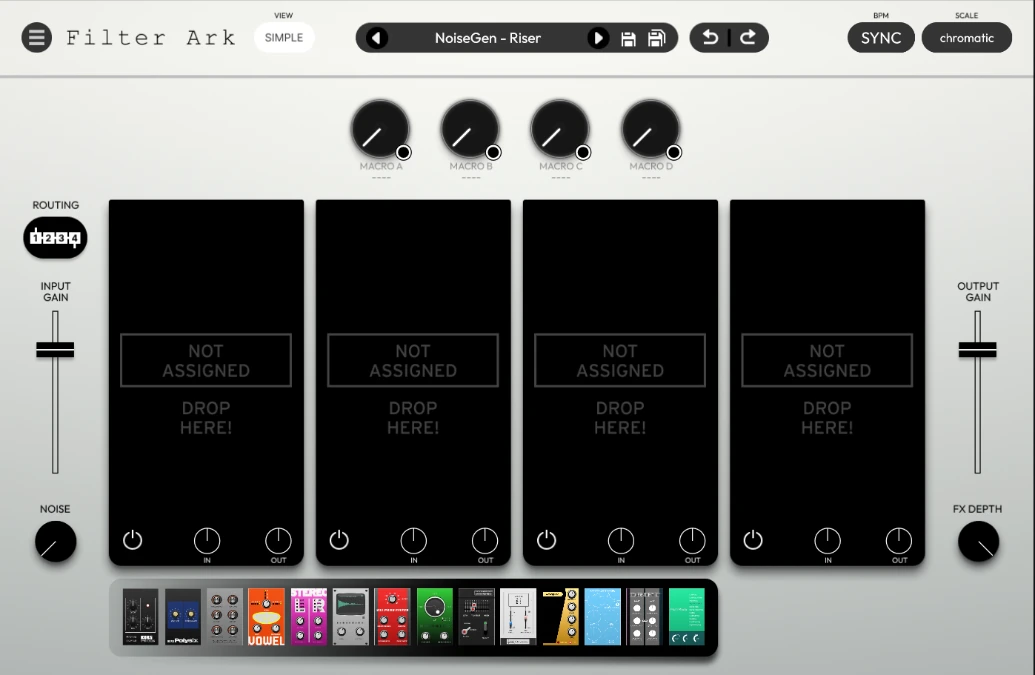
Task: Pick the blue Polysix filter module
Action: tap(182, 617)
